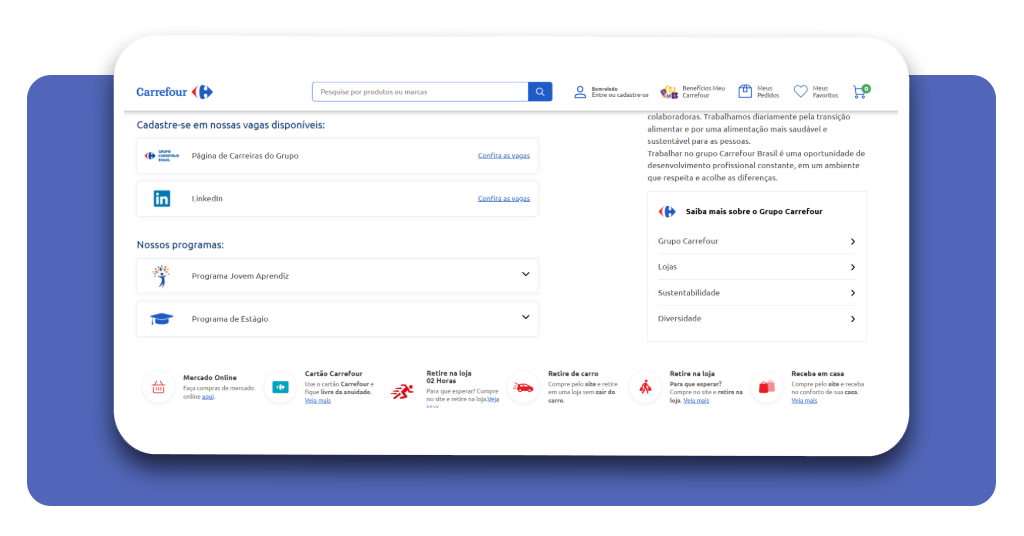Screen dimensions: 1024x536
Task: Focus the product search input field
Action: (420, 92)
